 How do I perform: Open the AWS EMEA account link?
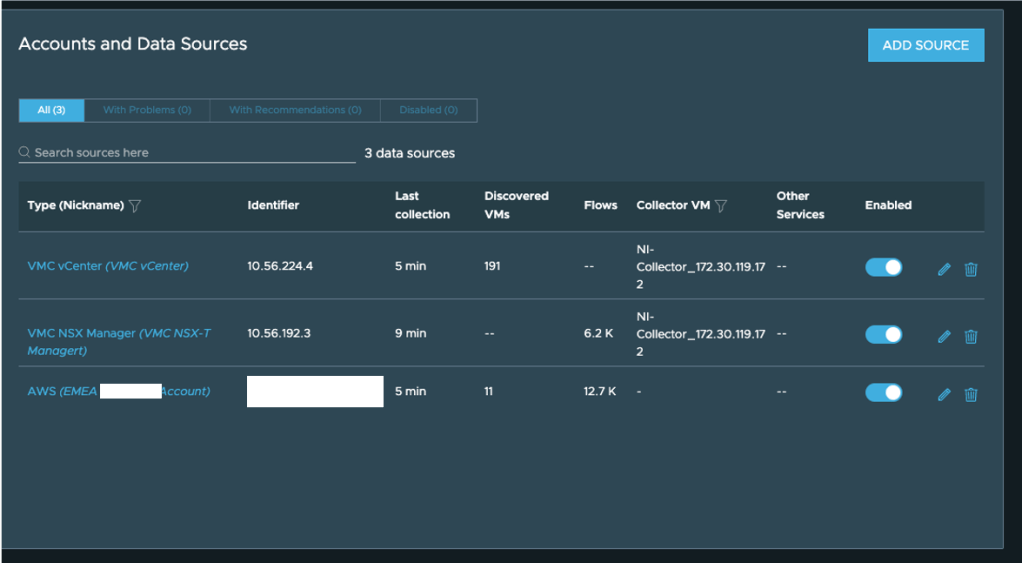click(119, 391)
